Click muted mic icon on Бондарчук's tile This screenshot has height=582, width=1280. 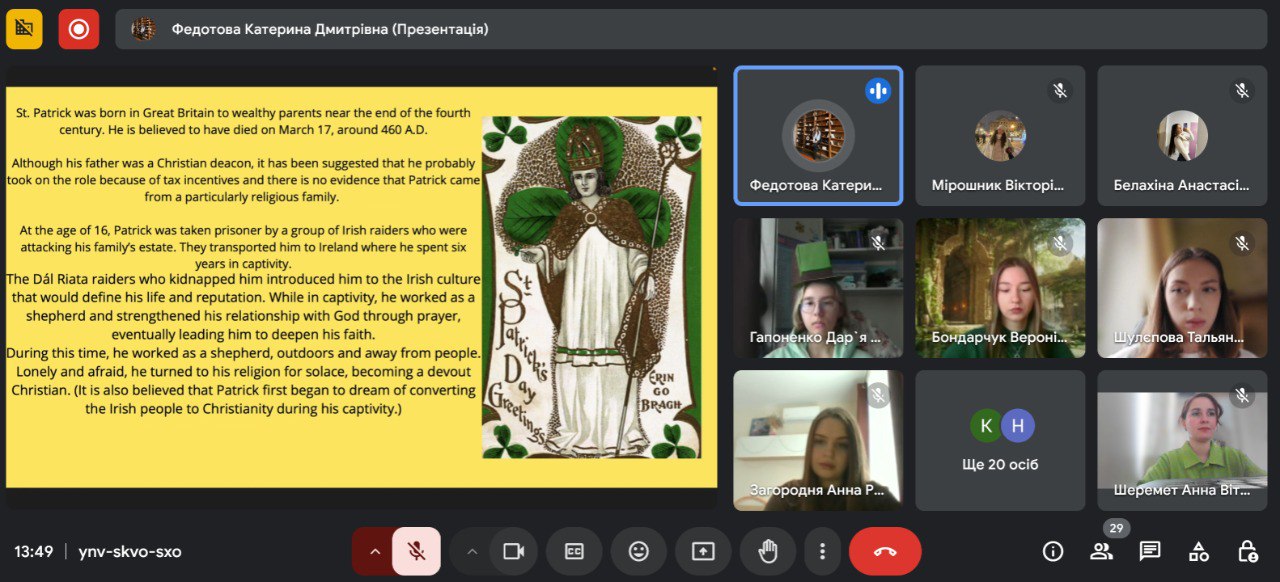pos(1060,243)
